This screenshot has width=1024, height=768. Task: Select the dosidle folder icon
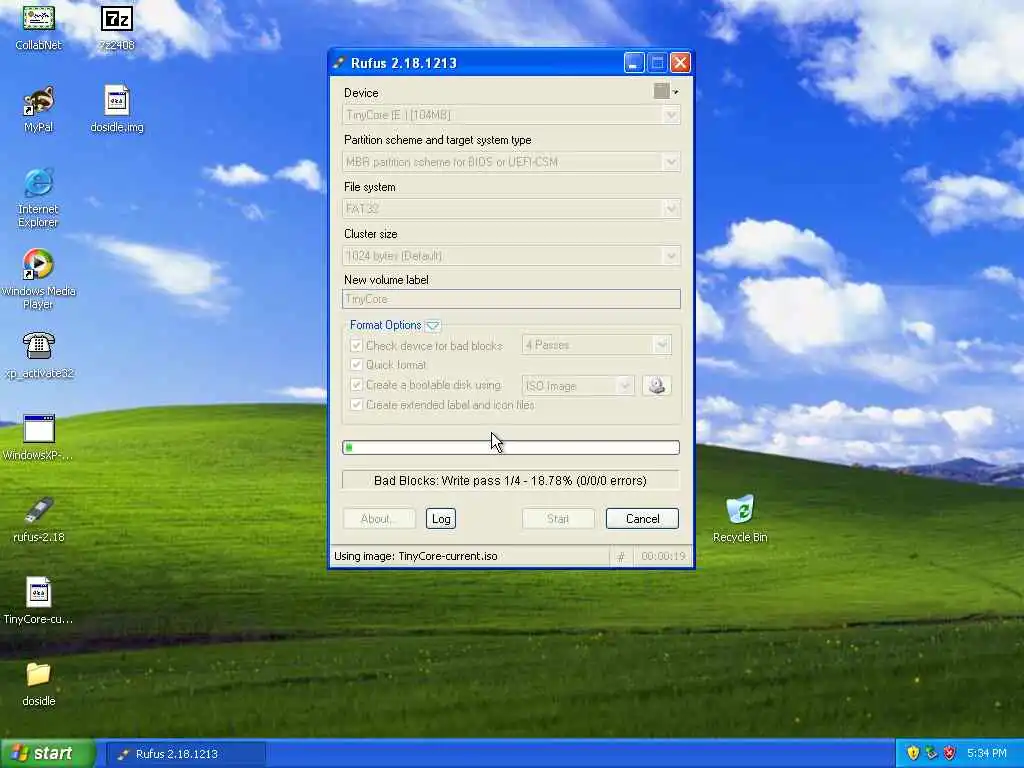pyautogui.click(x=39, y=684)
